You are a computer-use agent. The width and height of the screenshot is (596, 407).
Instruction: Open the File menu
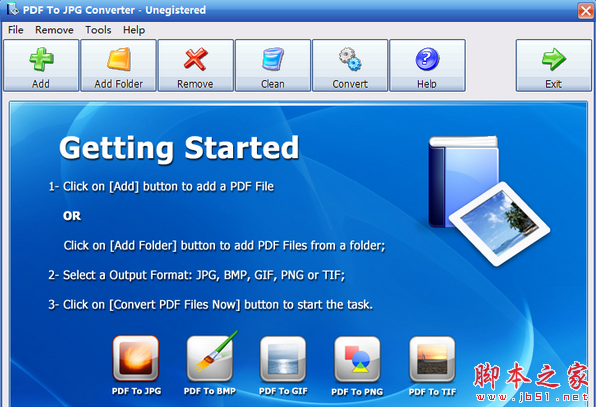(16, 30)
